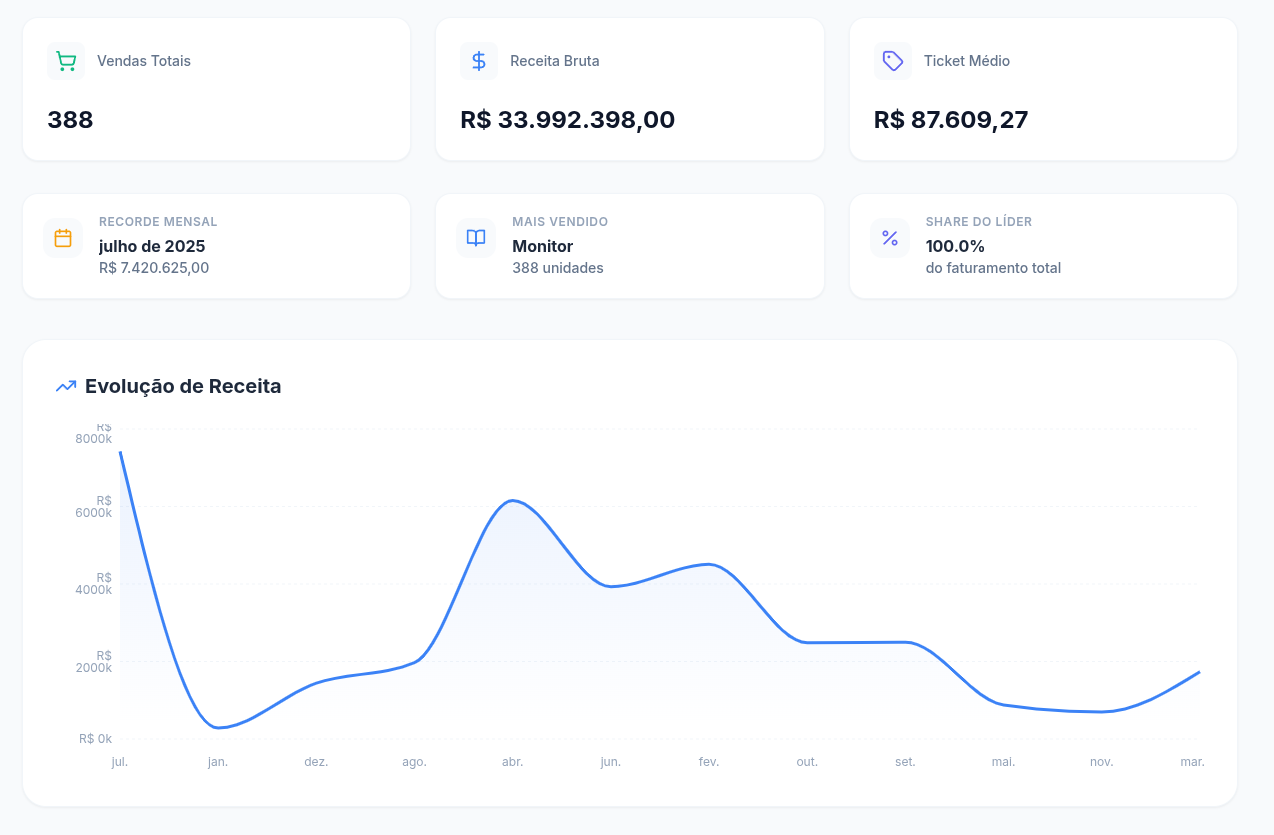Screen dimensions: 1274x835
Task: Click the dollar sign icon beside Receita Bruta
Action: [x=479, y=61]
